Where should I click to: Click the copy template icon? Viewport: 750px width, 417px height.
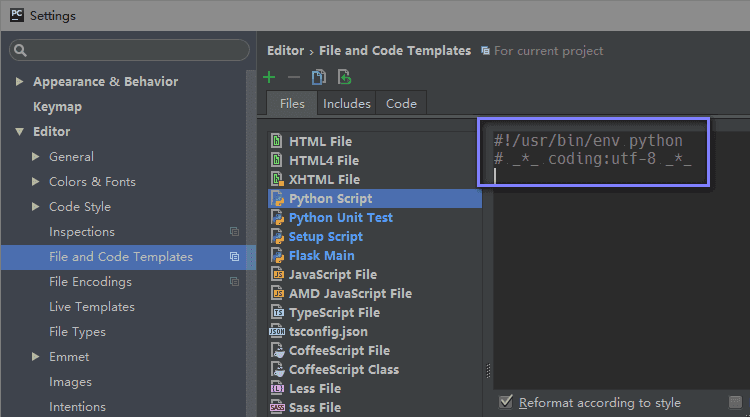(319, 77)
